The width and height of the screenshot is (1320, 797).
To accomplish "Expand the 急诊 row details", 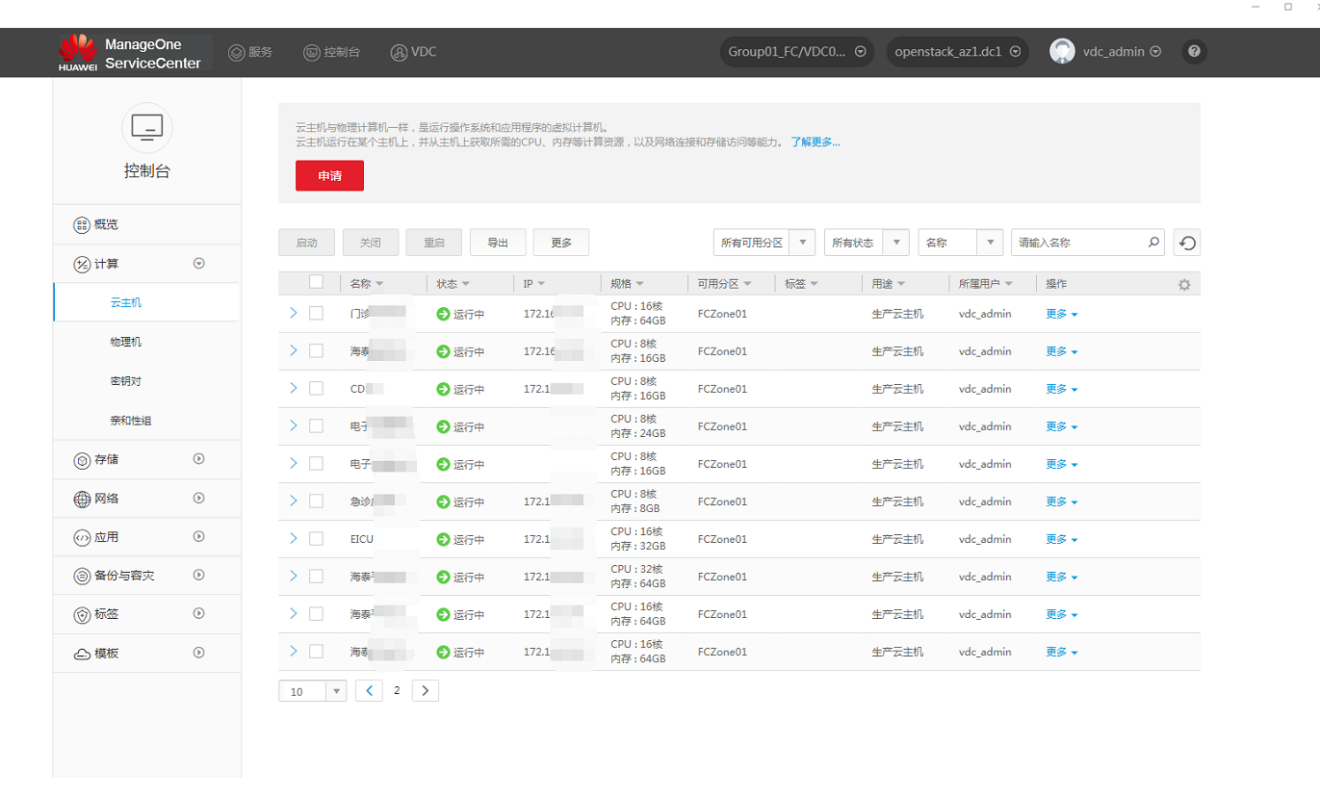I will click(293, 501).
